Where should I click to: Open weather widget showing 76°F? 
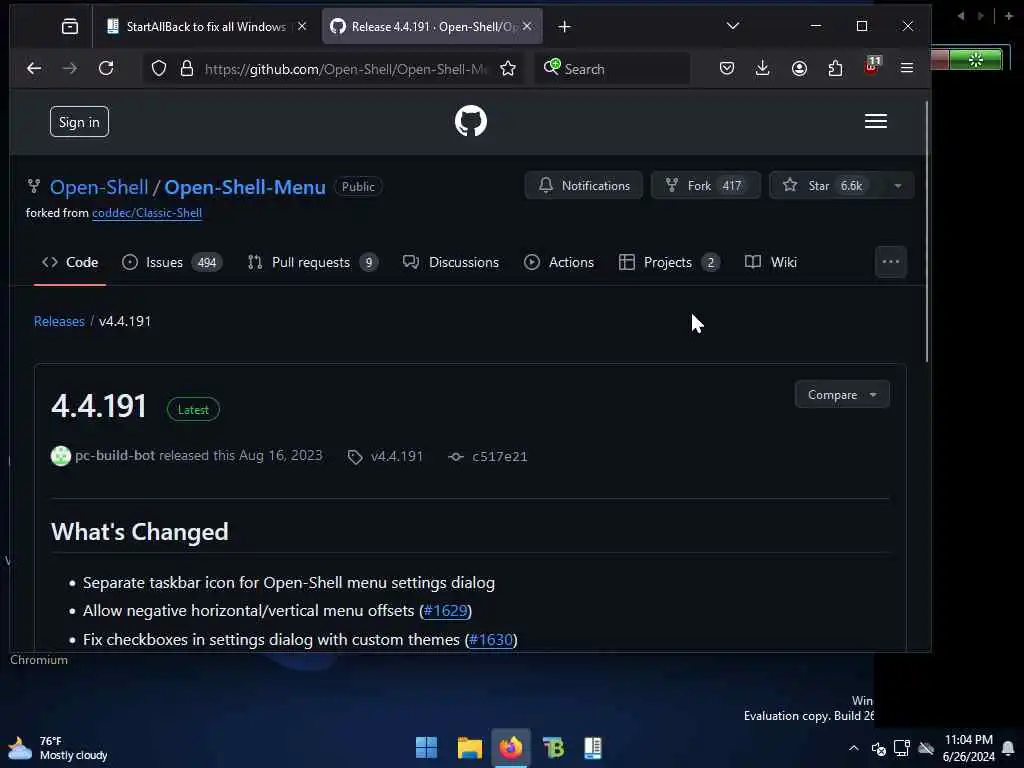pyautogui.click(x=57, y=748)
